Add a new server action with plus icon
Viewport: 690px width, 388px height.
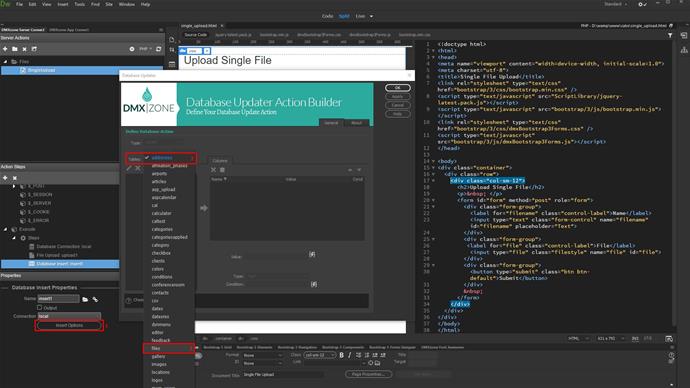coord(5,49)
